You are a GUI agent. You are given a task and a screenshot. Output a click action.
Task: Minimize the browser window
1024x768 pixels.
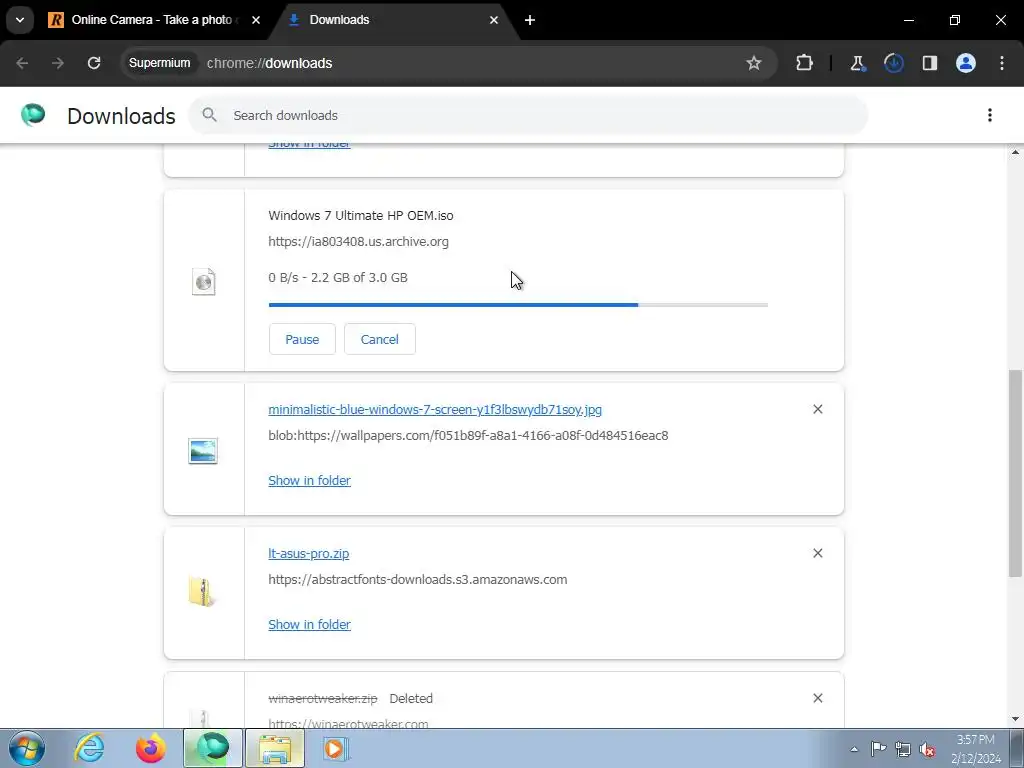pyautogui.click(x=908, y=20)
